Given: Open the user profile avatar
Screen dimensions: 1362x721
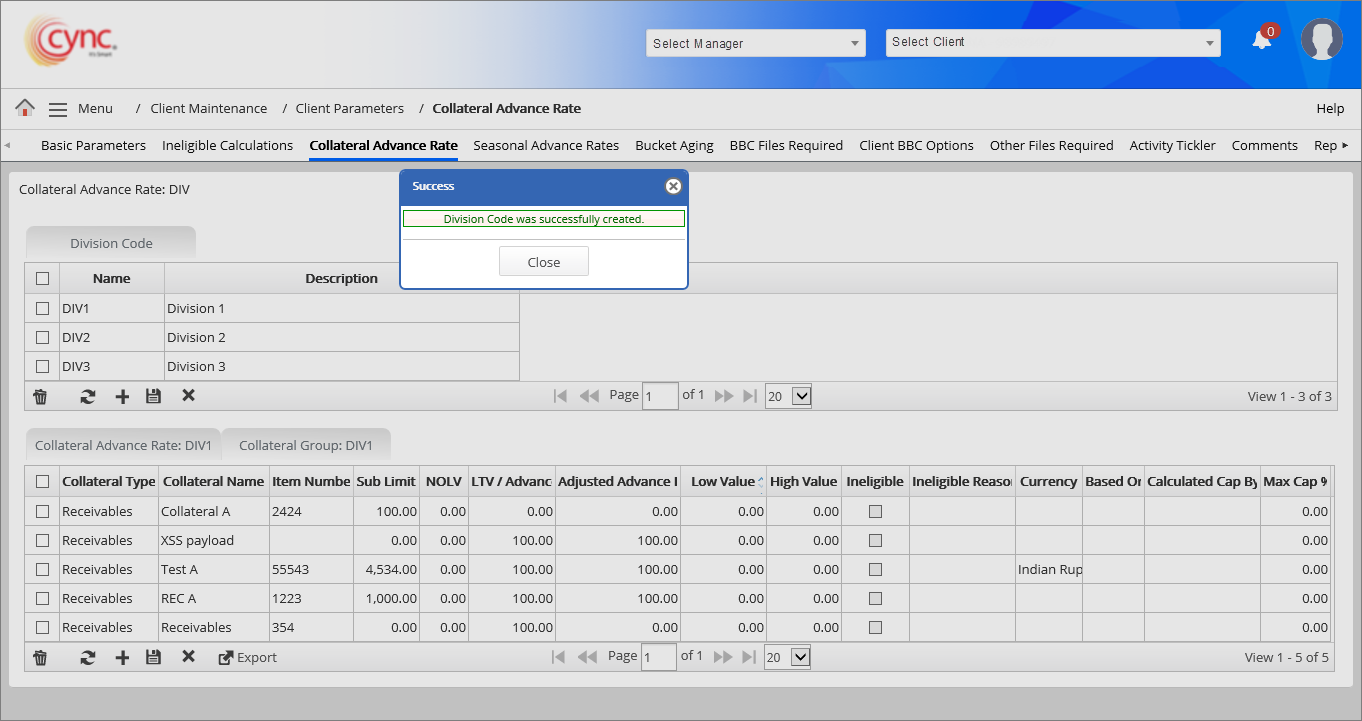Looking at the screenshot, I should 1321,40.
